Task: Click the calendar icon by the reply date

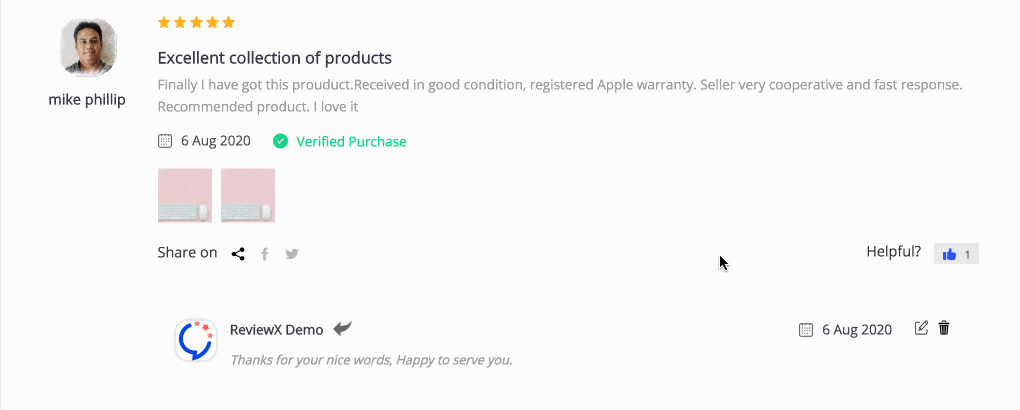Action: pyautogui.click(x=806, y=329)
